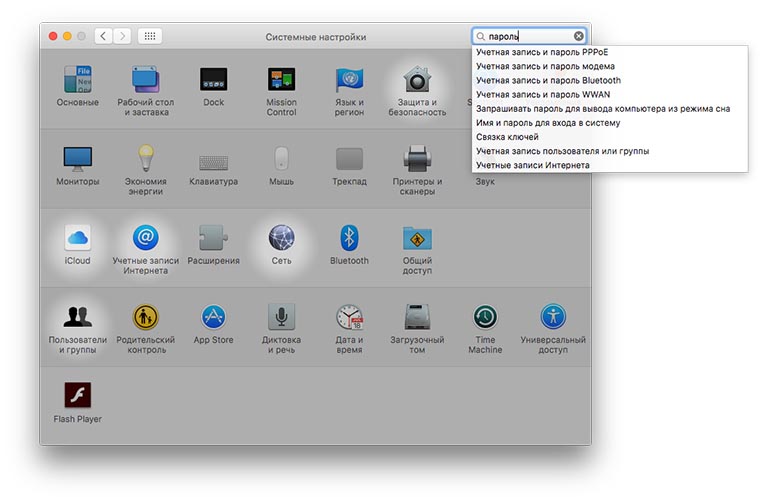Select Имя и пароль для входа
This screenshot has width=760, height=502.
(610, 123)
